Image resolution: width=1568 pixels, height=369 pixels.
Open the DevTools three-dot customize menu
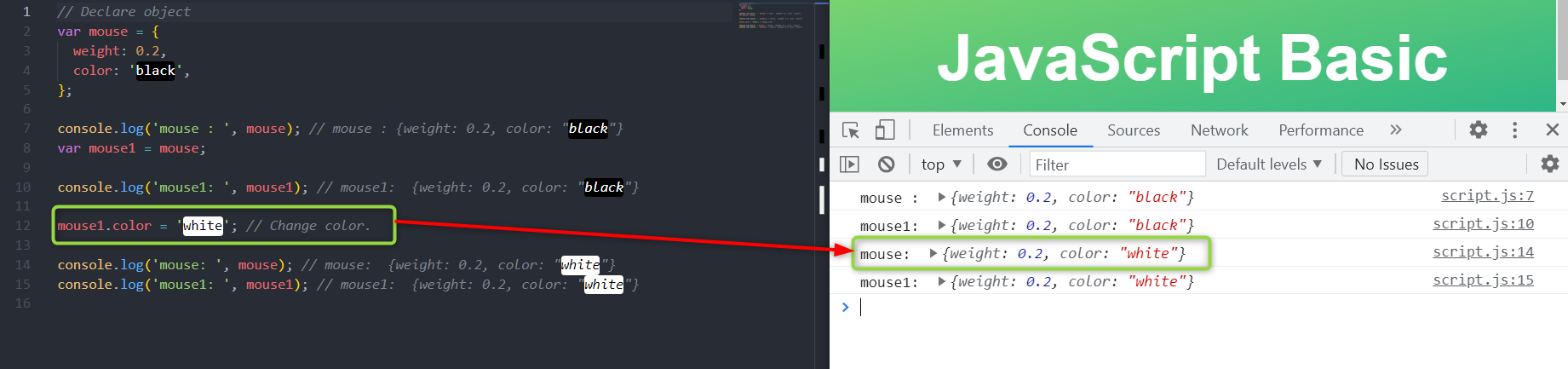1514,130
